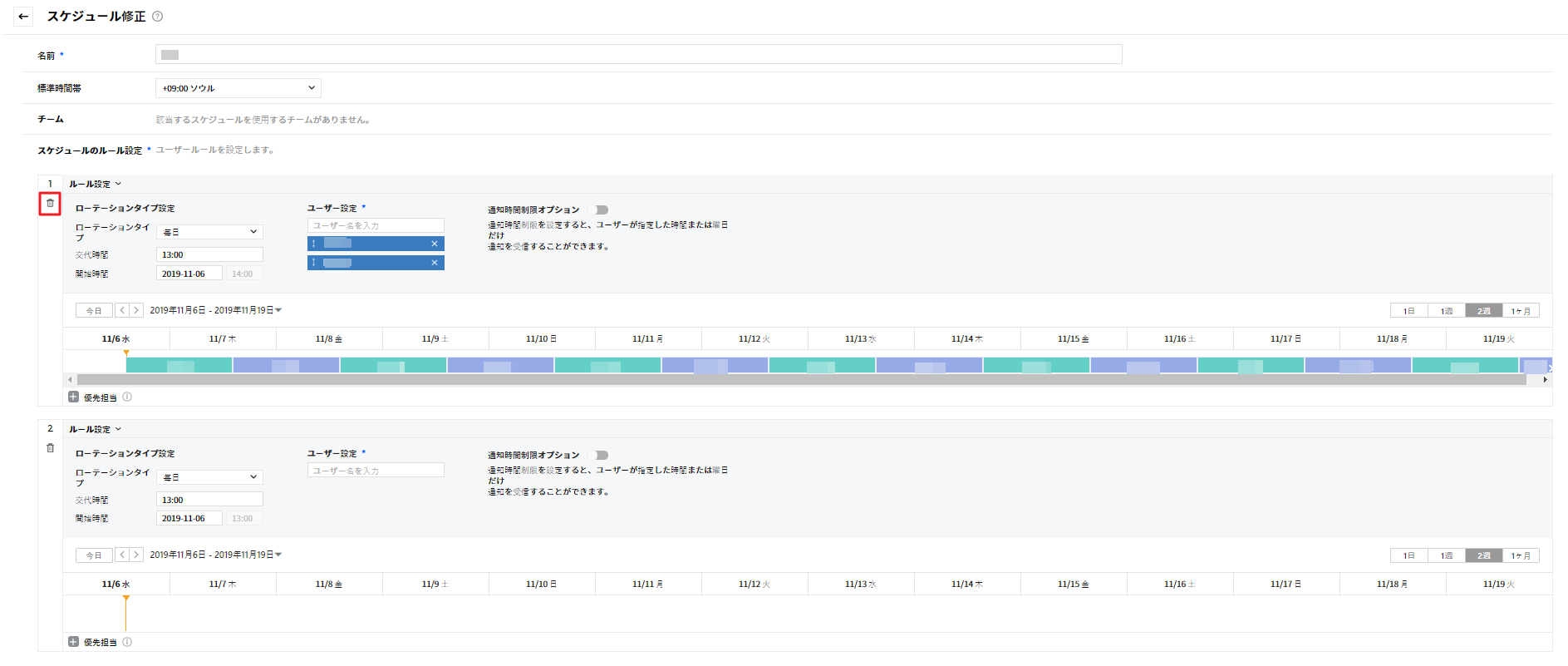Enable 通知時間制限オプション toggle in rule 1

pos(598,210)
